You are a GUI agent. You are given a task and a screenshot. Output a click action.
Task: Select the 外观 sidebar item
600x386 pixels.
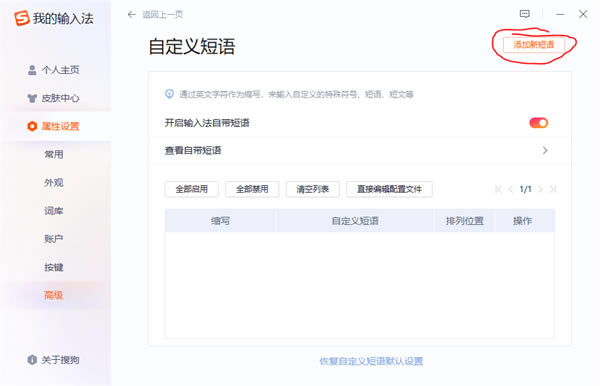[54, 182]
